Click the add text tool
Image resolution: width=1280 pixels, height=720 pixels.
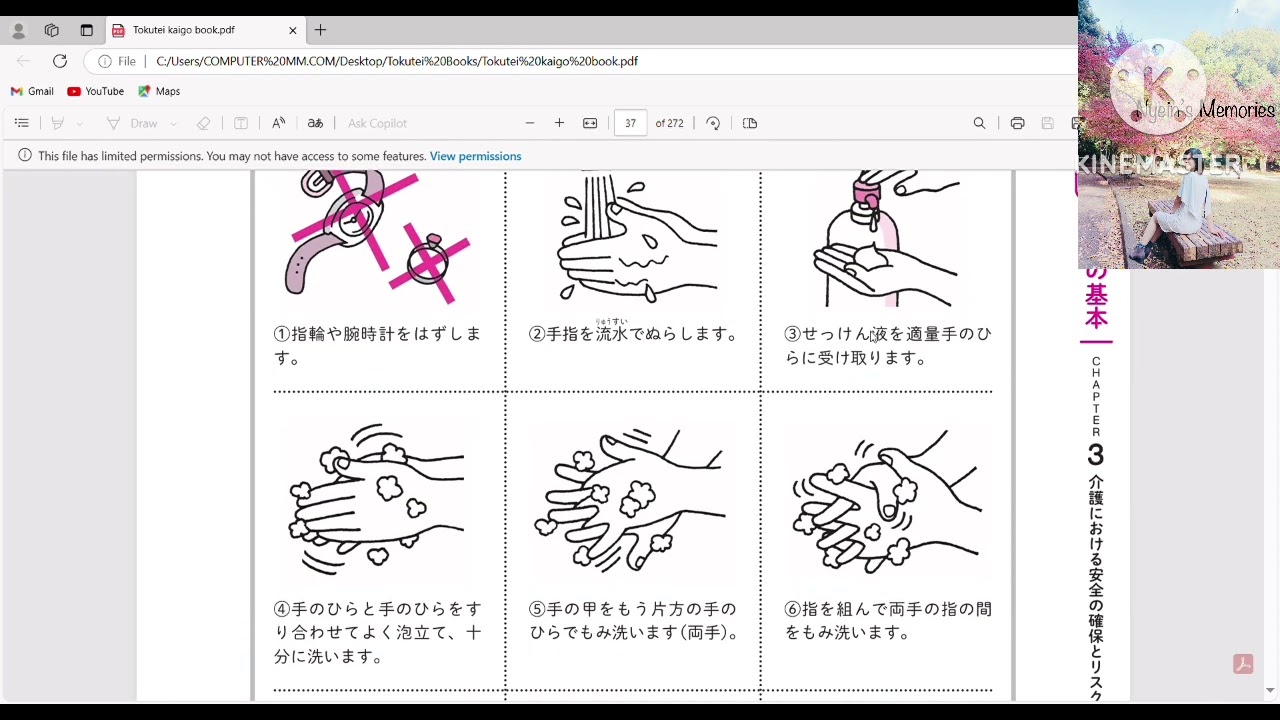click(241, 123)
